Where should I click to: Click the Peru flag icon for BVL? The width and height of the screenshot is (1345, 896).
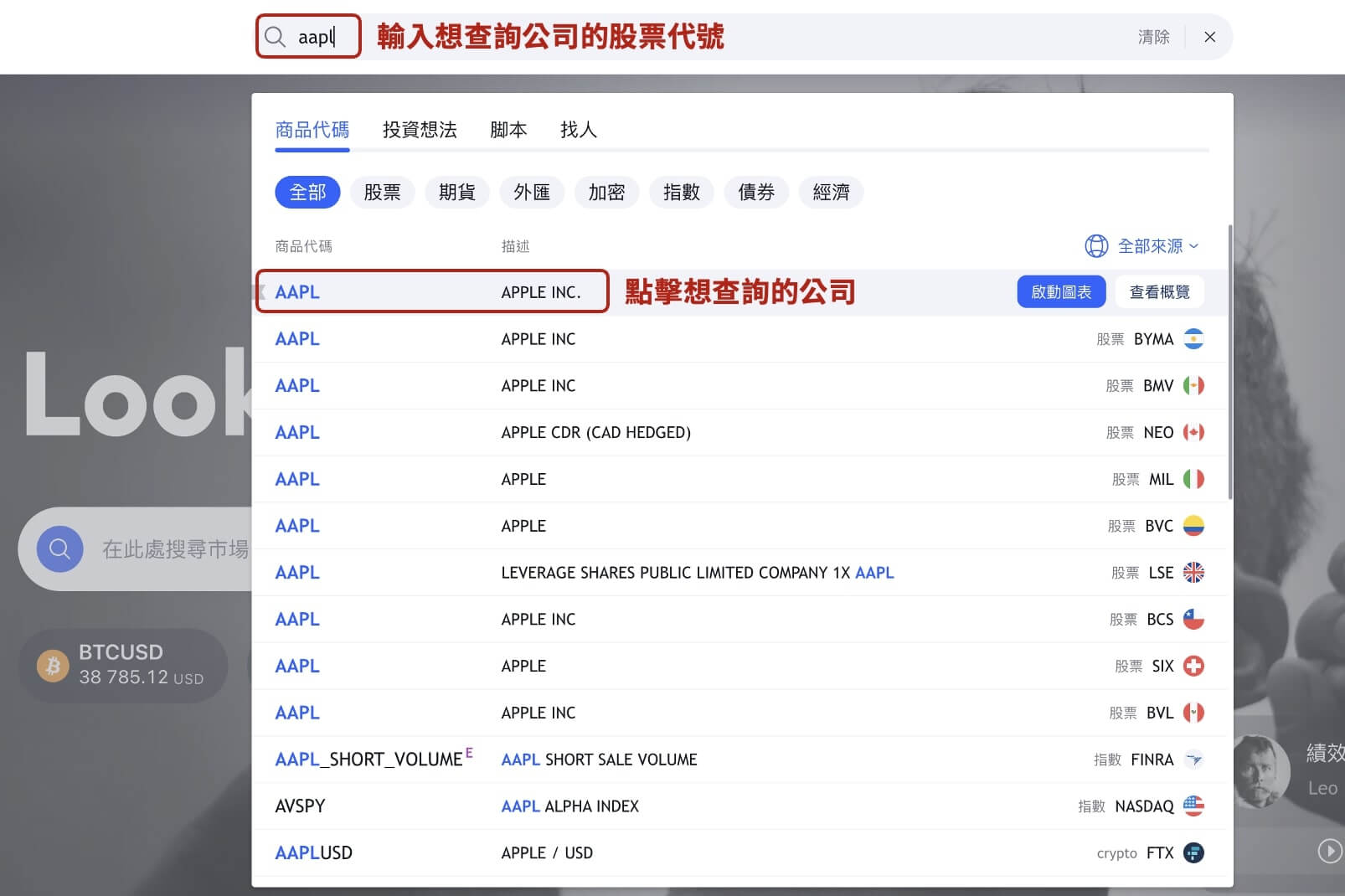[x=1193, y=713]
